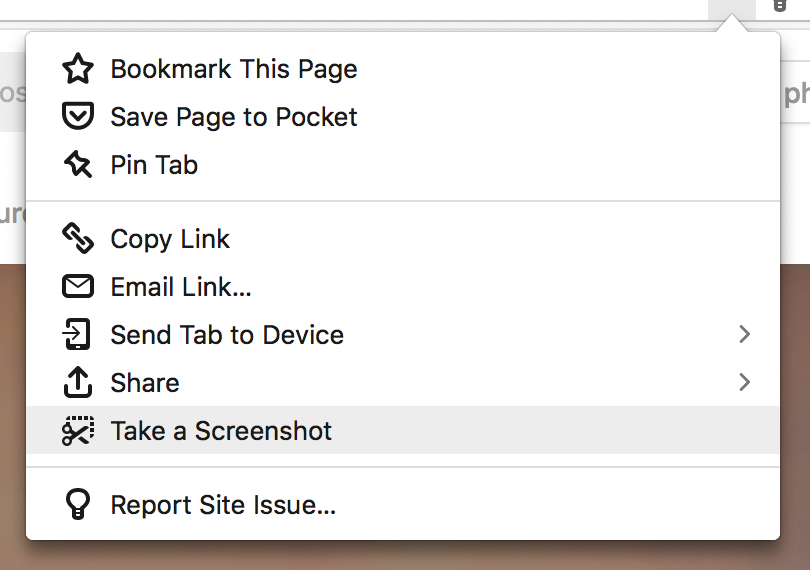This screenshot has height=570, width=810.
Task: Click the Email Link envelope icon
Action: click(x=77, y=287)
